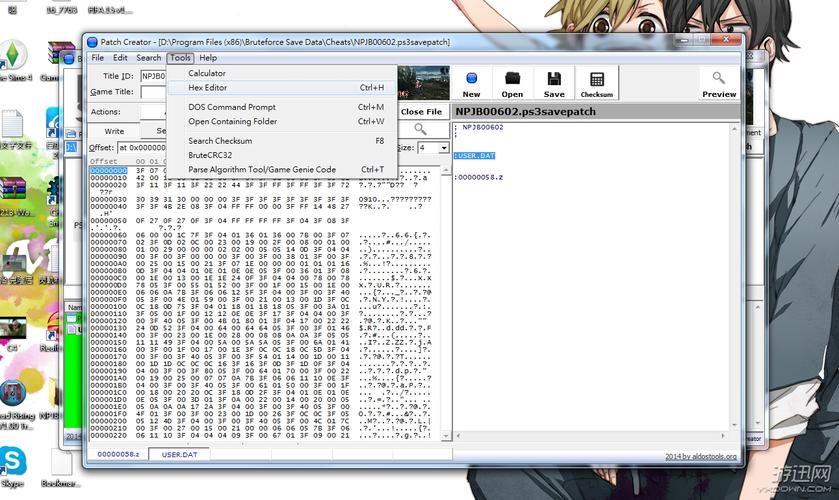The image size is (839, 500).
Task: Click the Open folder icon
Action: pyautogui.click(x=512, y=84)
